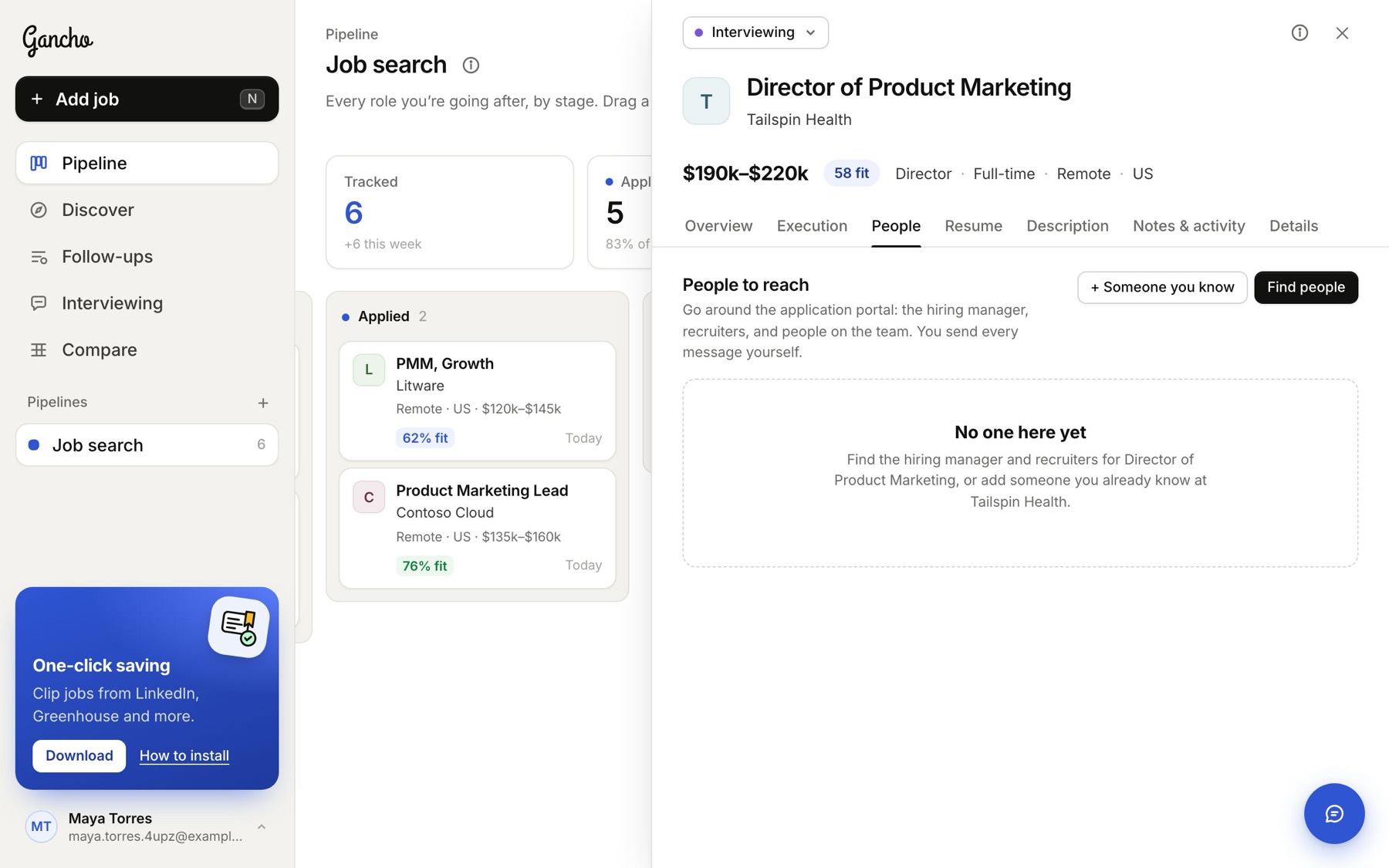Image resolution: width=1389 pixels, height=868 pixels.
Task: Open the PMM, Growth job card
Action: tap(477, 400)
